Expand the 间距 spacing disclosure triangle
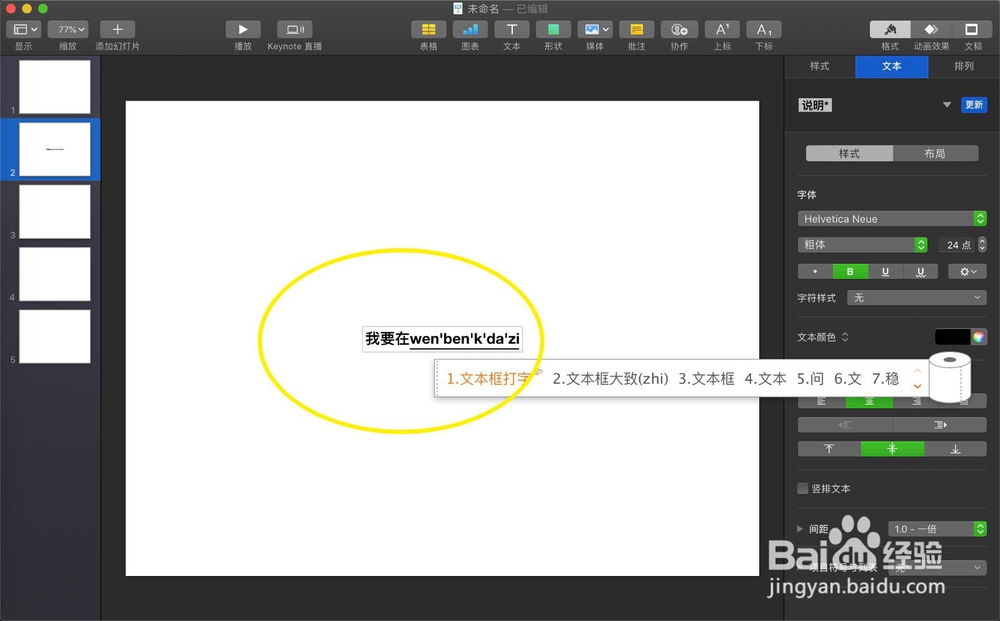Viewport: 1000px width, 621px height. [800, 529]
